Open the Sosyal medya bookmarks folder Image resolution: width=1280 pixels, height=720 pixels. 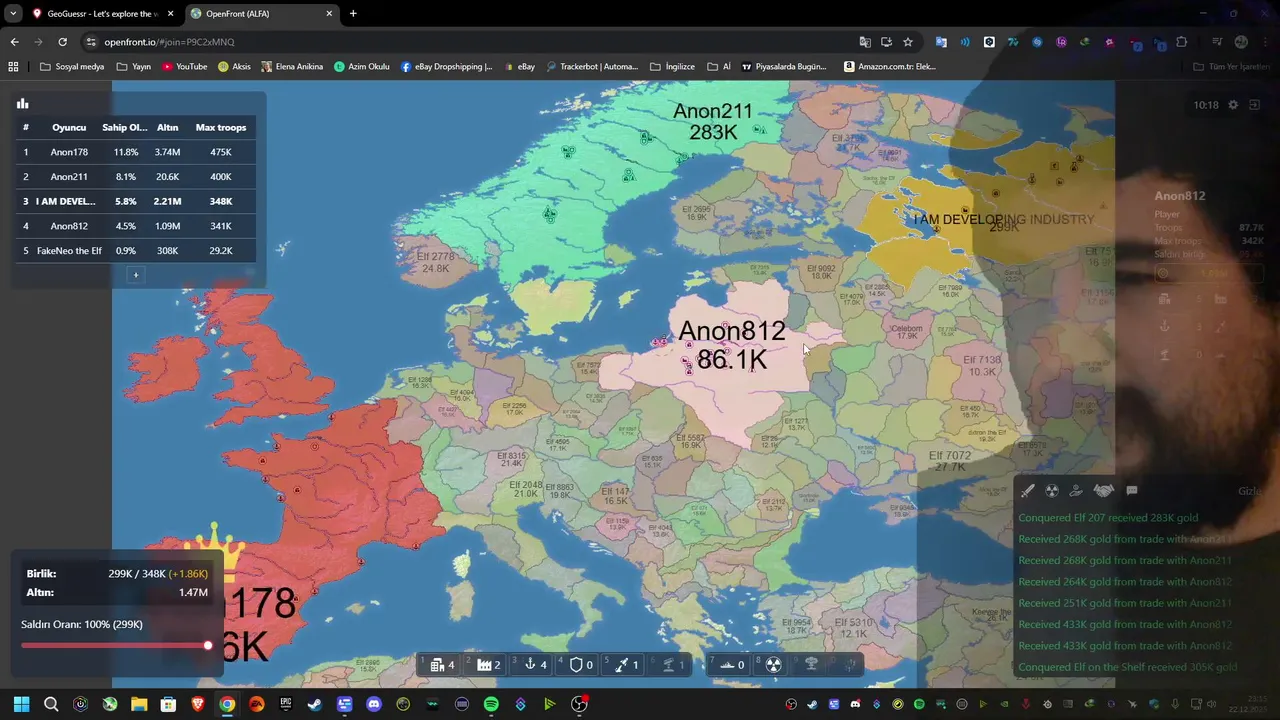72,67
